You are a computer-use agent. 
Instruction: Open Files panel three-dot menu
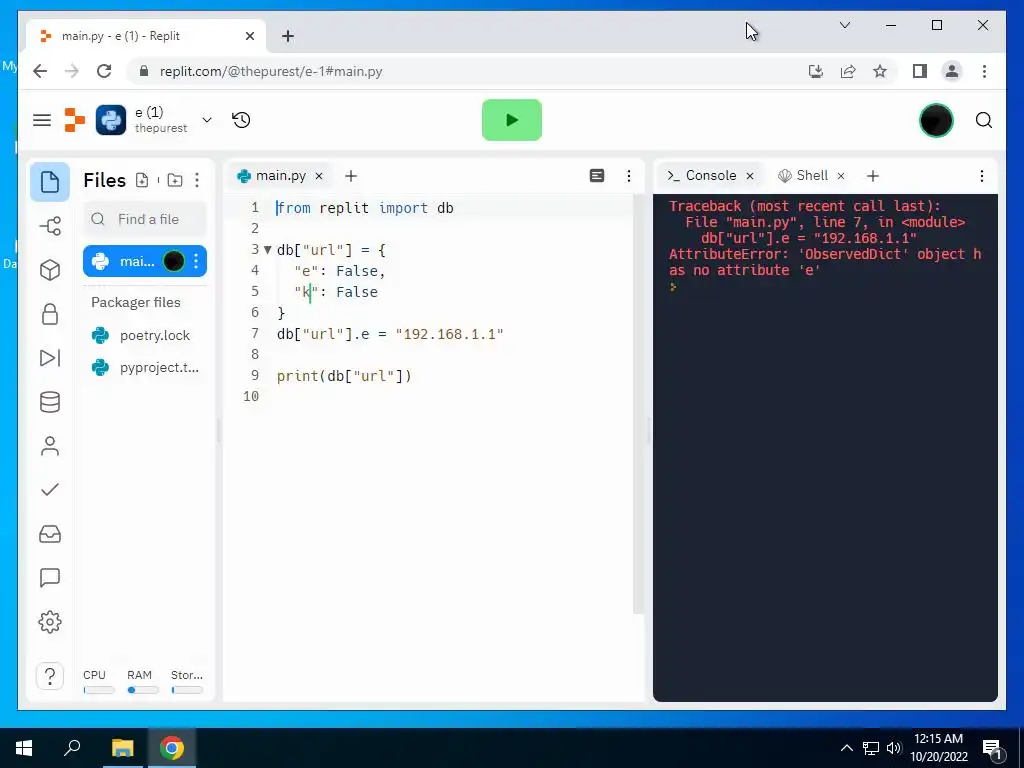point(197,180)
